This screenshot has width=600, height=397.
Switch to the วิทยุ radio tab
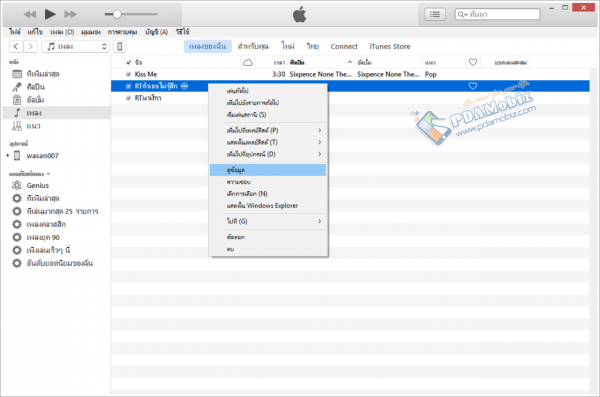313,46
